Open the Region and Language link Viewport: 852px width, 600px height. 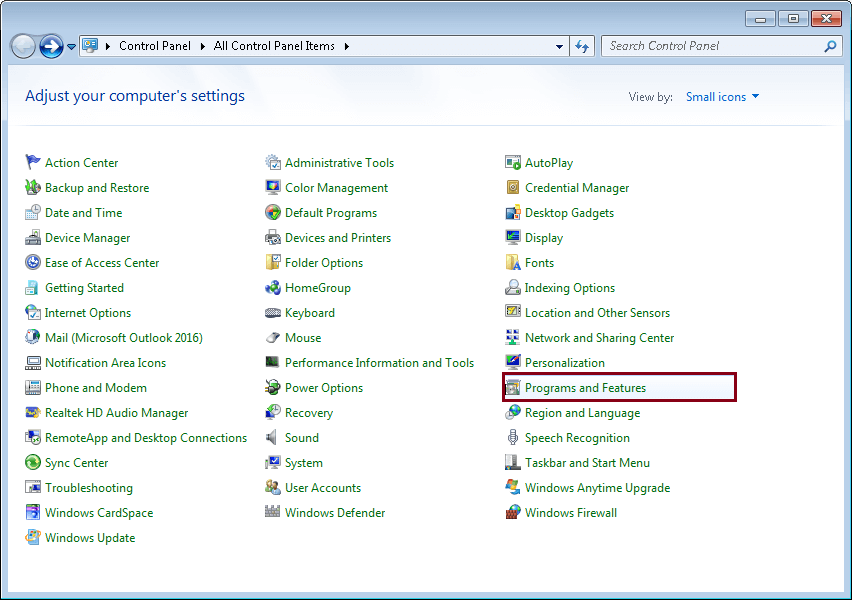582,412
